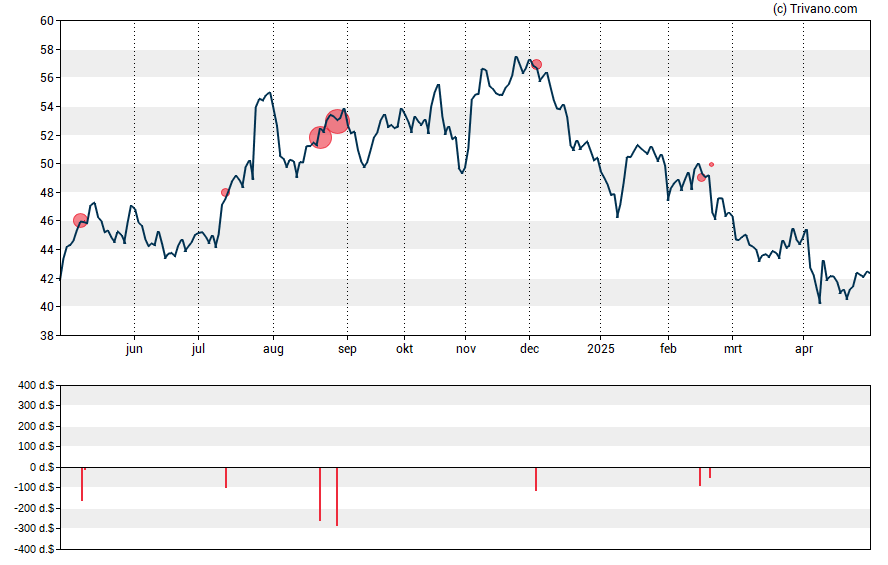Click the '-200 d.$' axis label
The image size is (888, 565).
point(35,508)
